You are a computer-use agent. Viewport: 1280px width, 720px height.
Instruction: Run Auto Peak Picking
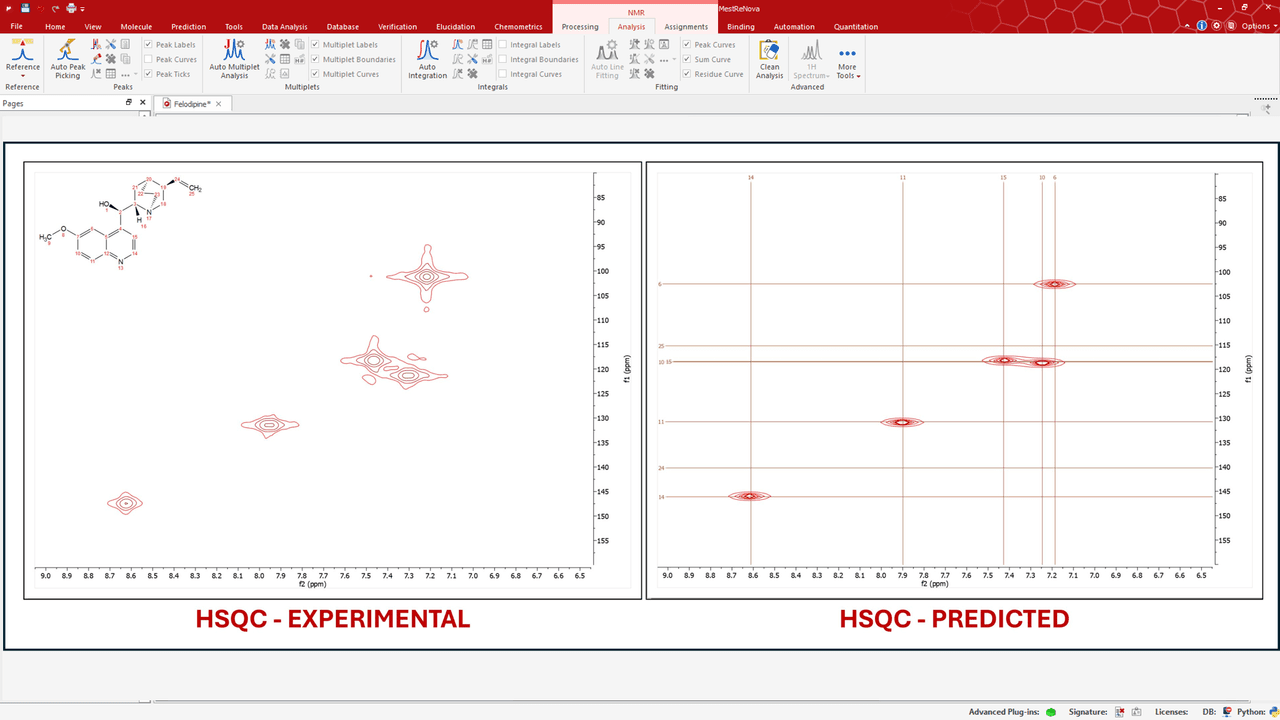pos(67,59)
